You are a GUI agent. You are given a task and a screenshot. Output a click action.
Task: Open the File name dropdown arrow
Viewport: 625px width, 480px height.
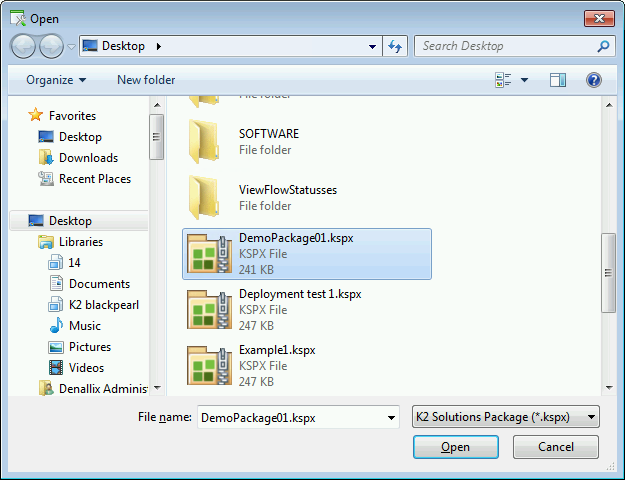pyautogui.click(x=391, y=417)
